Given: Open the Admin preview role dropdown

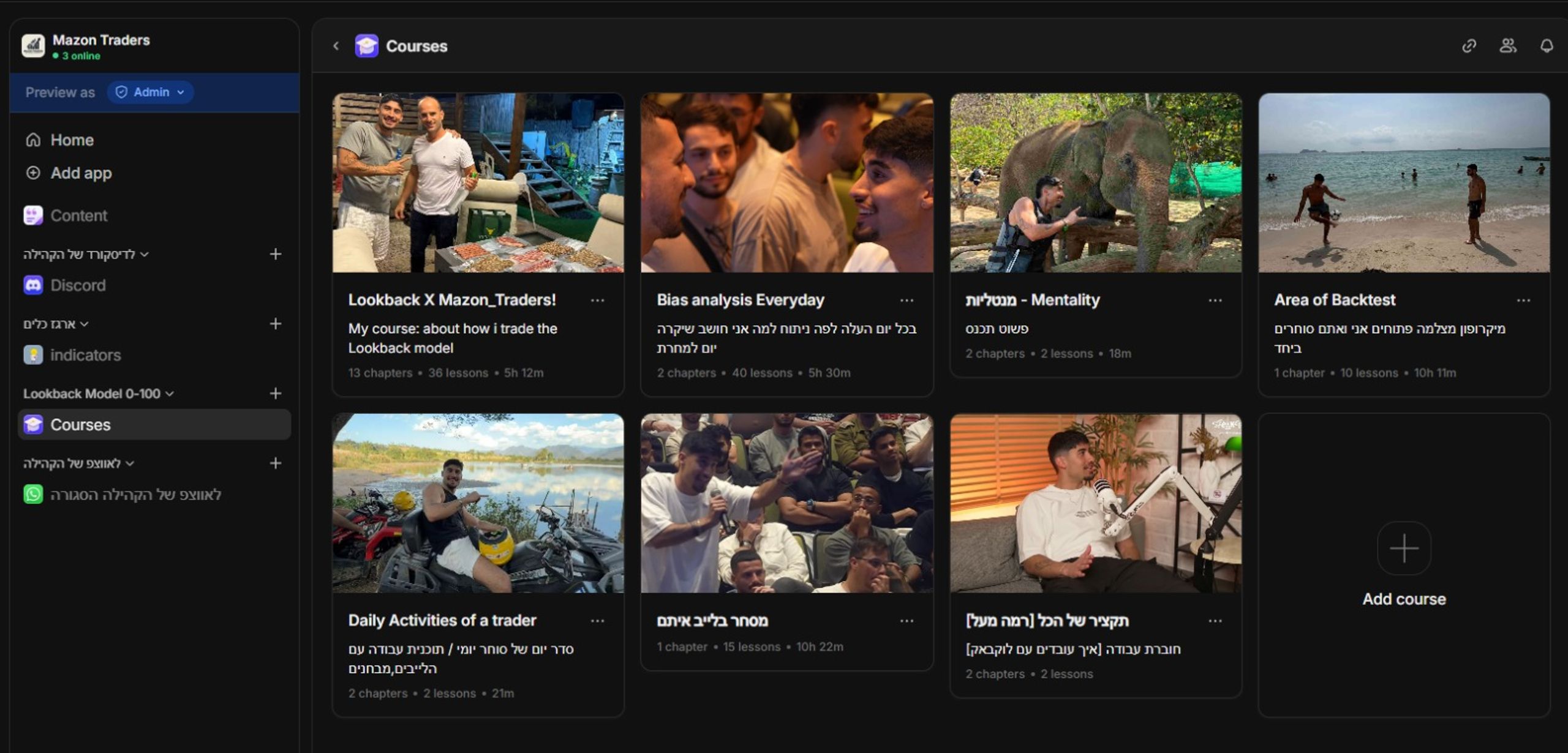Looking at the screenshot, I should [x=151, y=92].
